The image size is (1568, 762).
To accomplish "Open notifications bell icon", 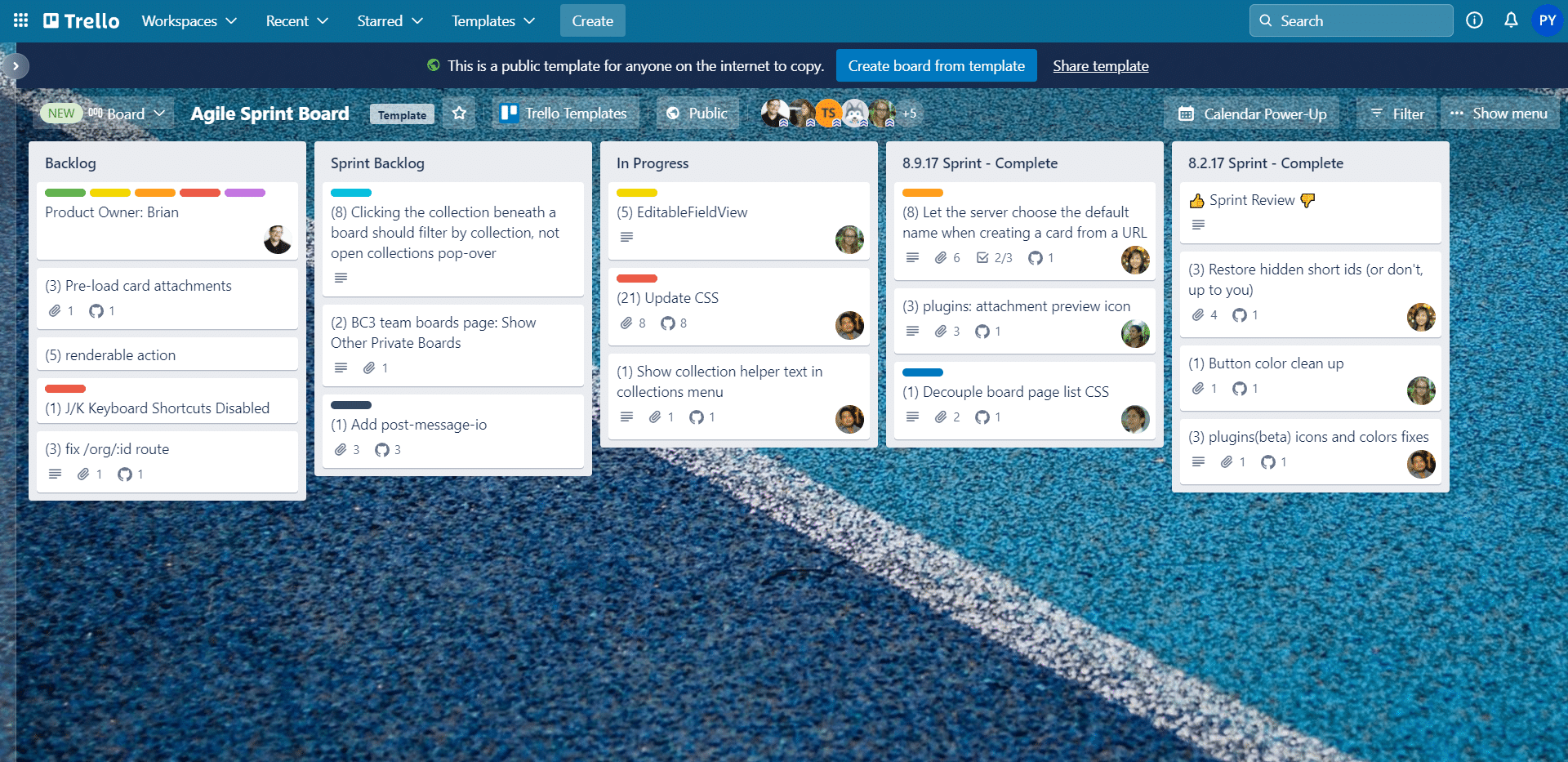I will pyautogui.click(x=1511, y=20).
